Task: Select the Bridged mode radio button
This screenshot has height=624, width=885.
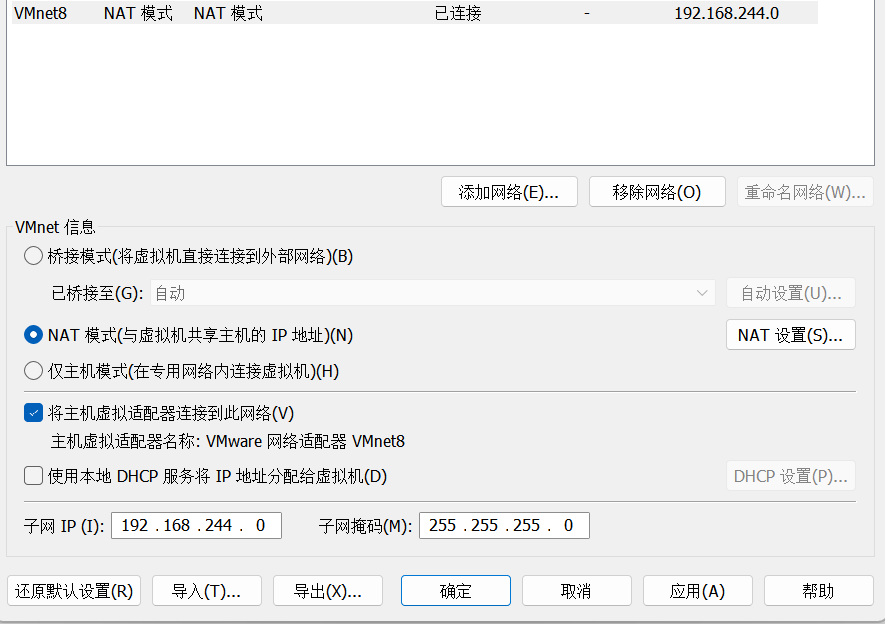Action: pos(33,256)
